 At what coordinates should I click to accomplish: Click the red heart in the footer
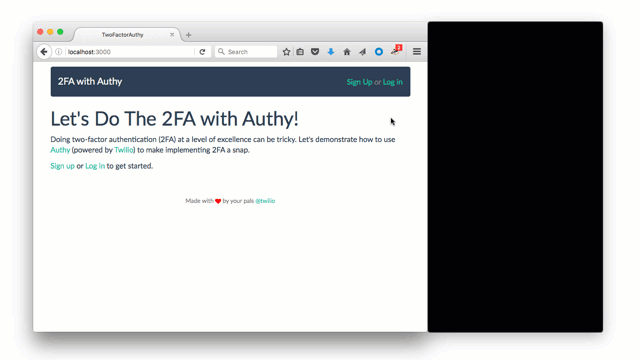pyautogui.click(x=218, y=201)
